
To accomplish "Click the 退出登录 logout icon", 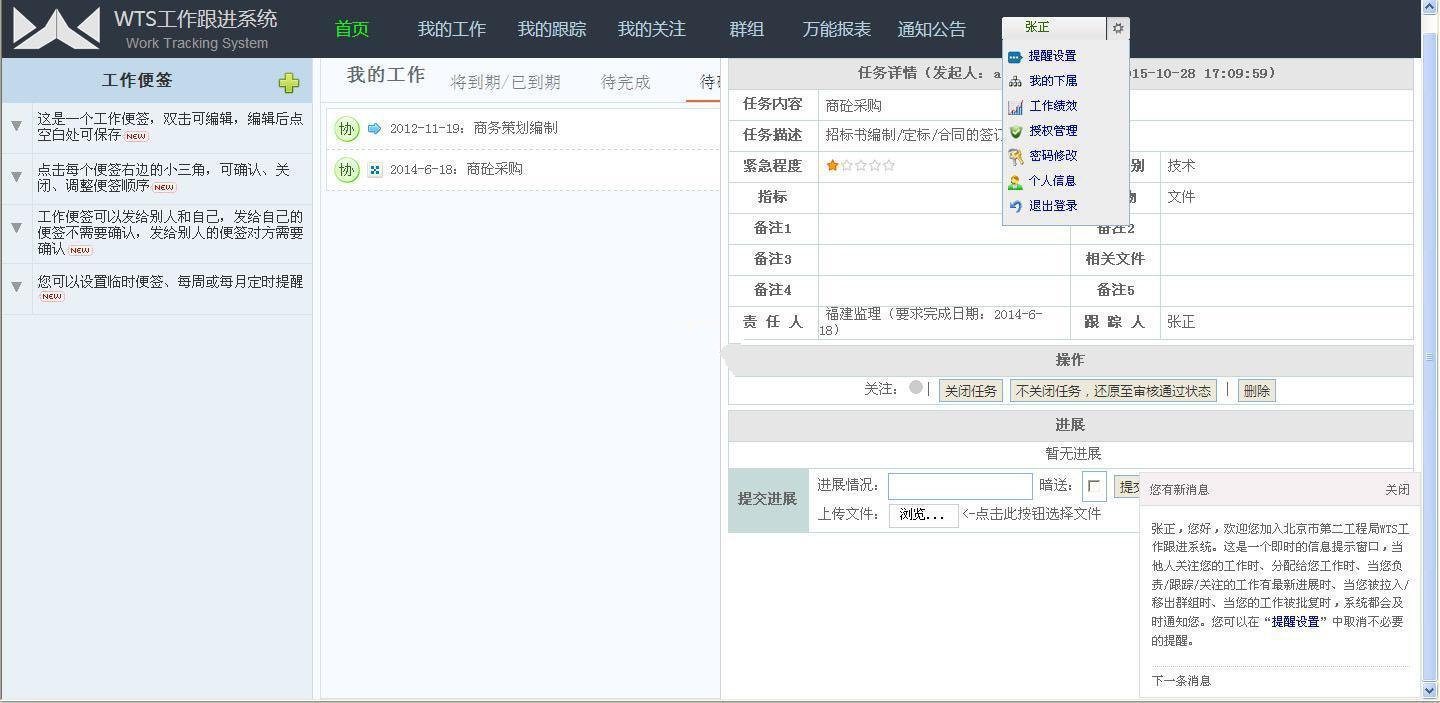I will (x=1016, y=205).
